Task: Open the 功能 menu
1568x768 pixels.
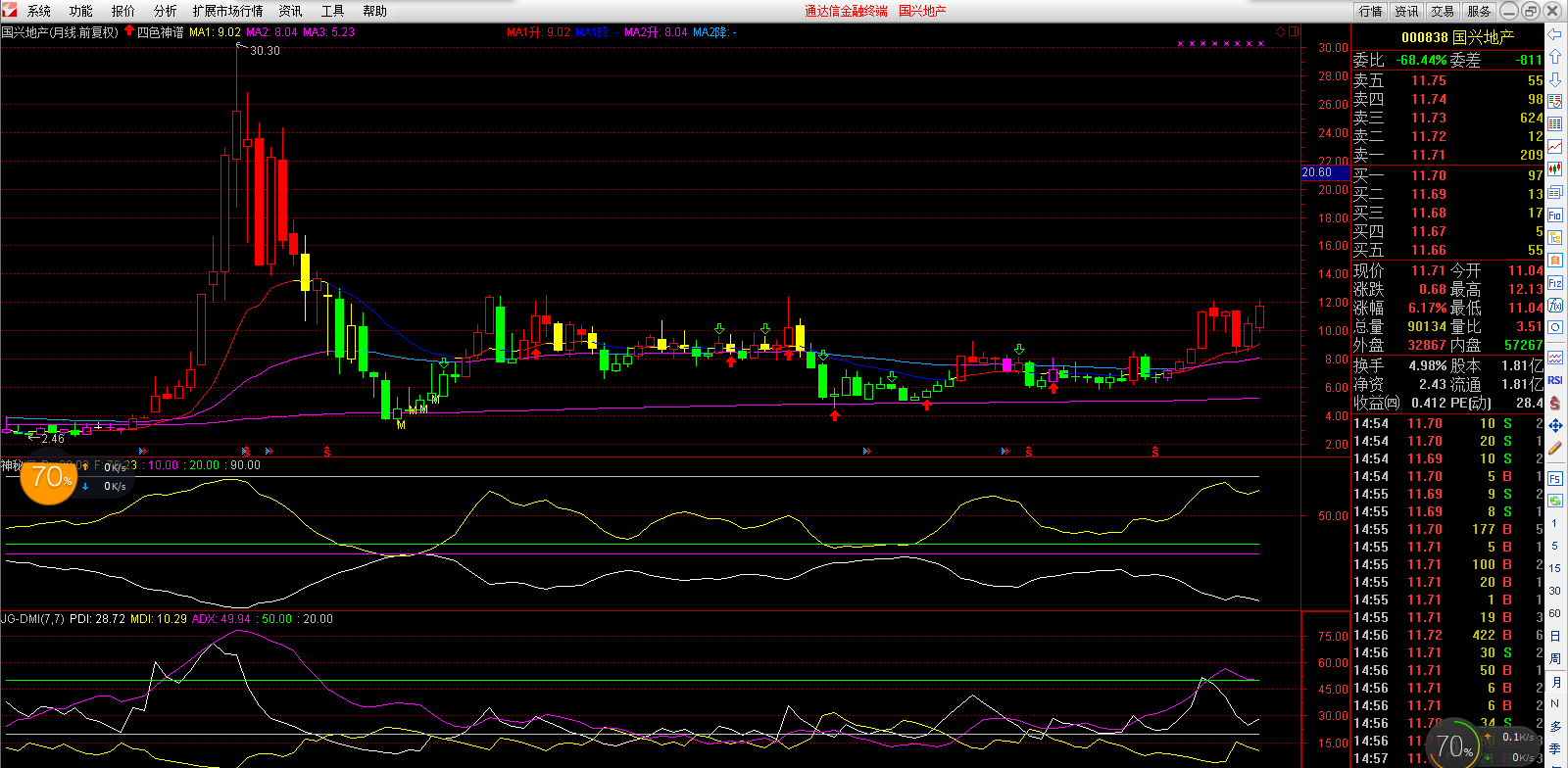Action: [81, 11]
